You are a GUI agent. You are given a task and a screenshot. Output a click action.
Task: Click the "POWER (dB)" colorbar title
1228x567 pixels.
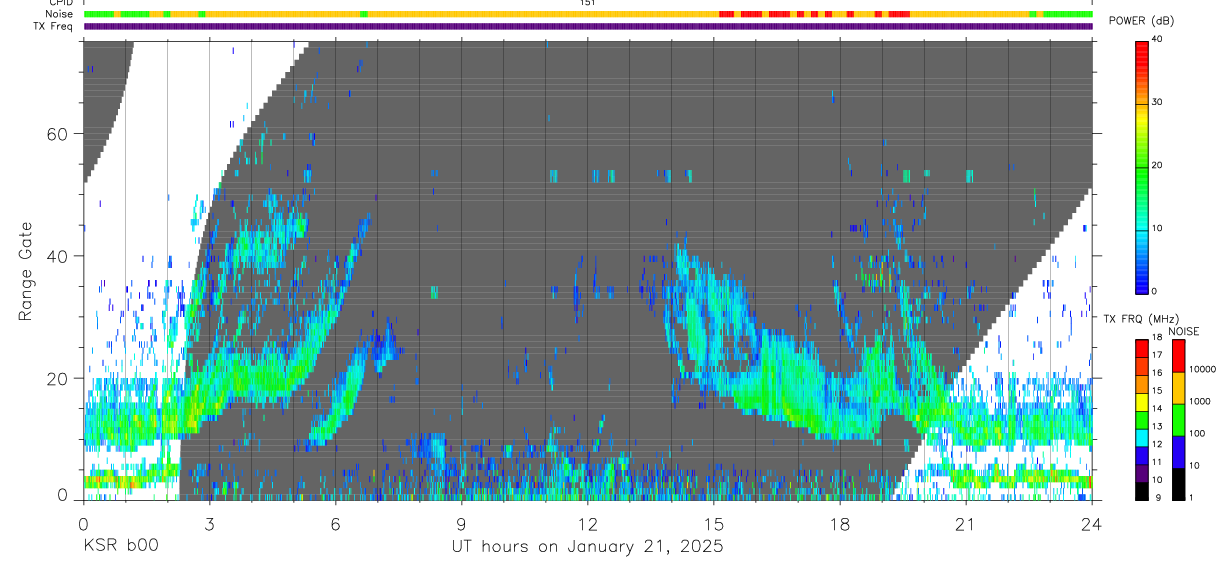click(1142, 22)
